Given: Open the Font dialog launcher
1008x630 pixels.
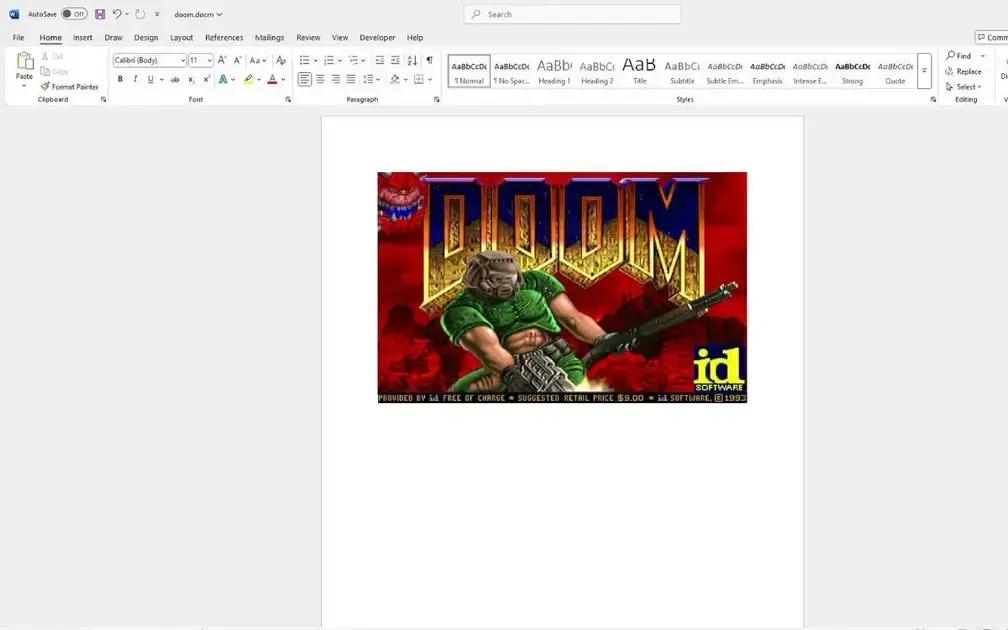Looking at the screenshot, I should 288,100.
